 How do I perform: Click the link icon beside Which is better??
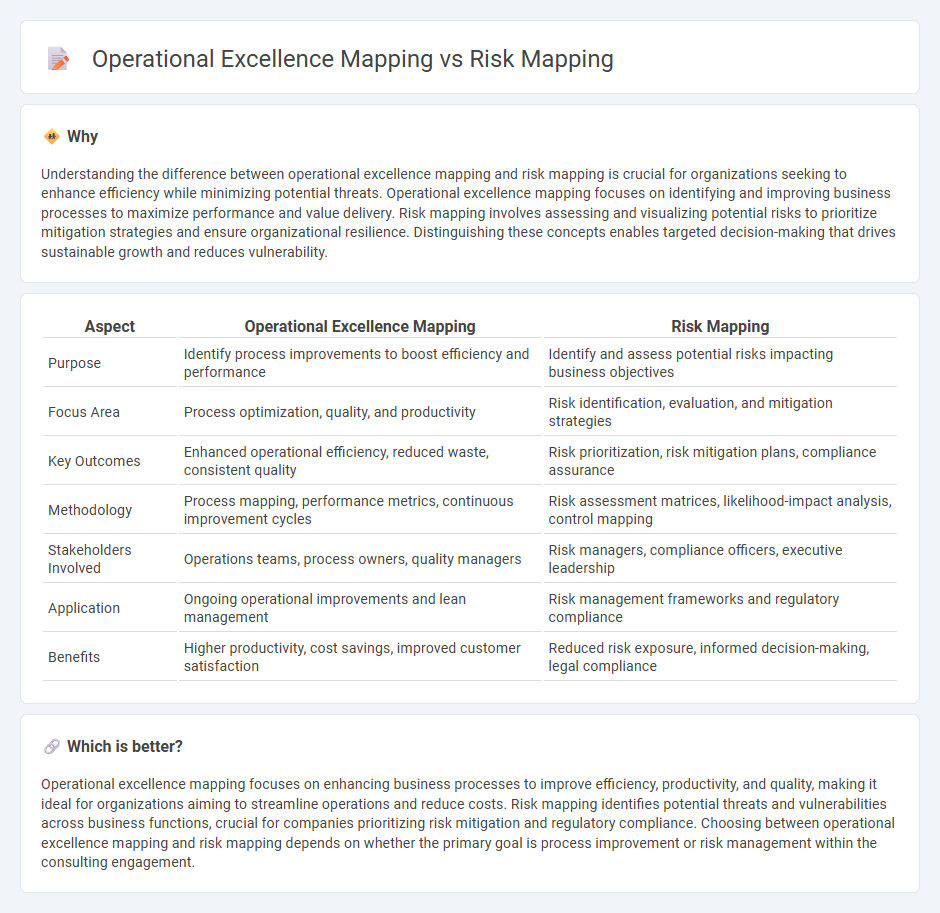(52, 746)
